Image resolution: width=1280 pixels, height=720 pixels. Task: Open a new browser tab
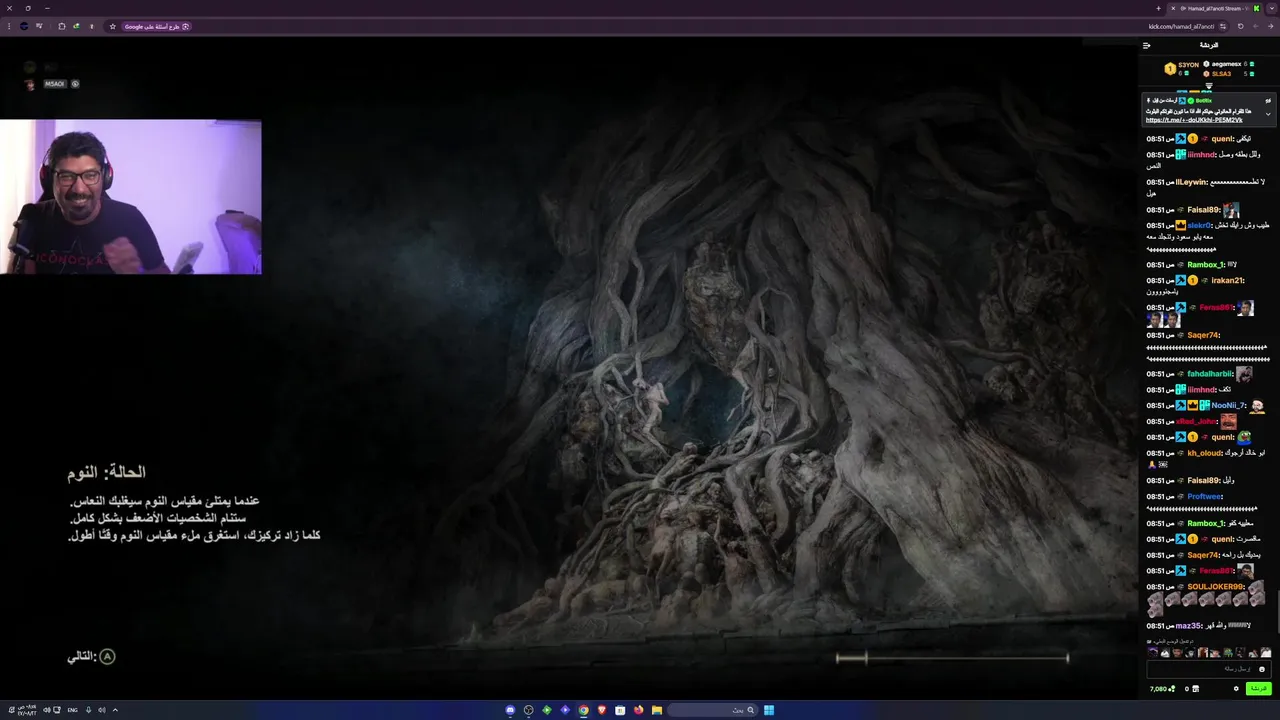[x=1158, y=8]
